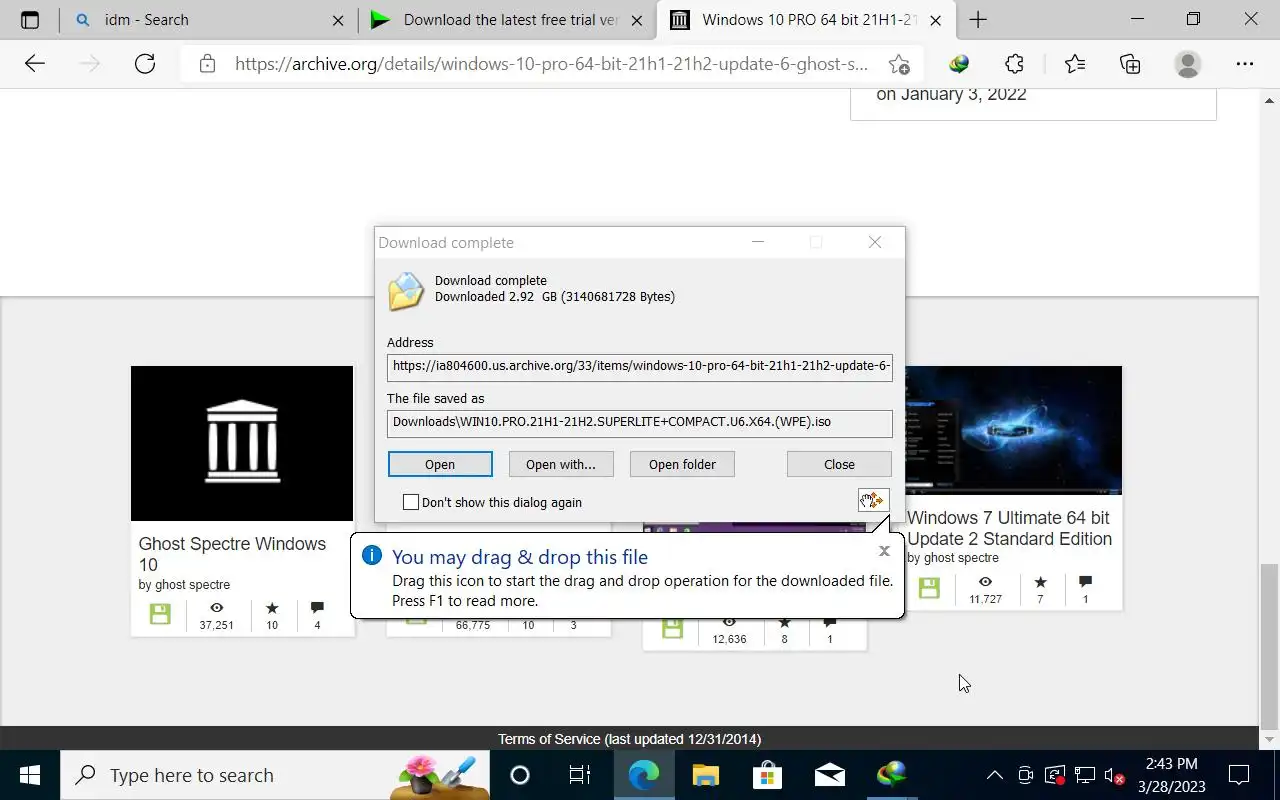Image resolution: width=1280 pixels, height=800 pixels.
Task: Open Edge Settings and more menu
Action: click(1245, 64)
